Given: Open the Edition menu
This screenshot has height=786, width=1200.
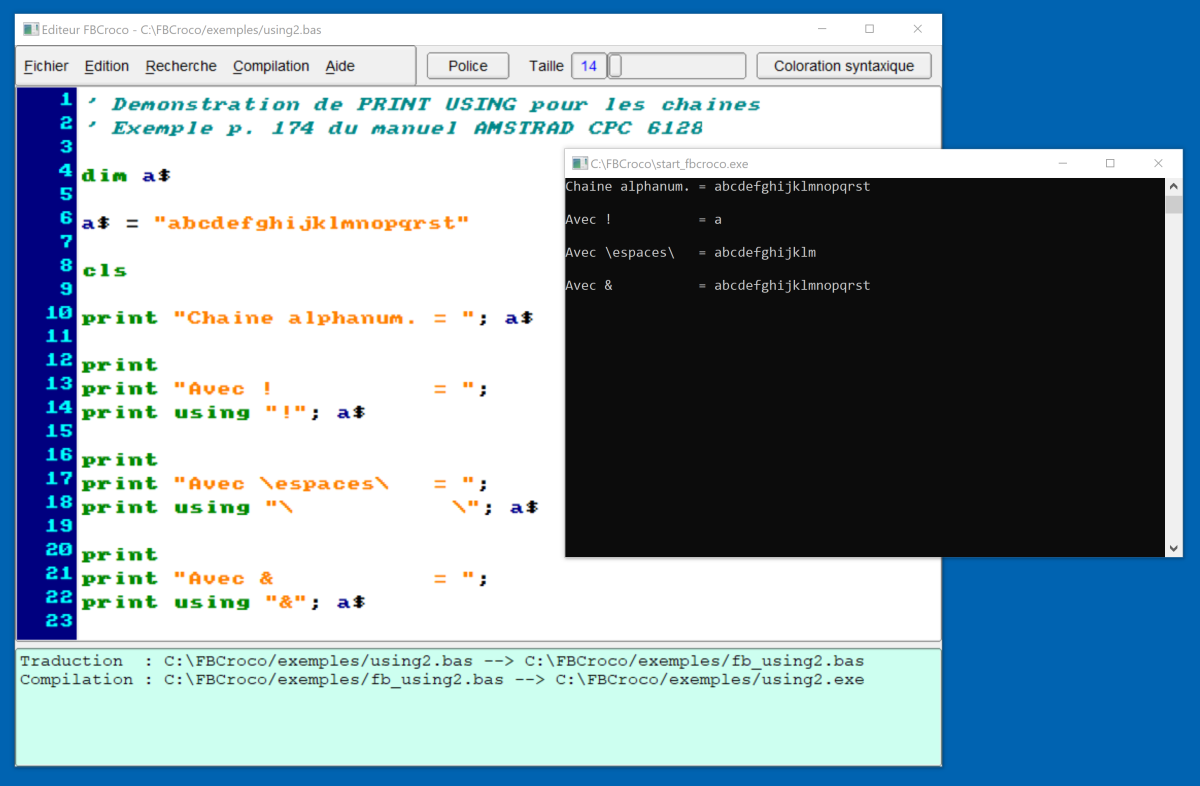Looking at the screenshot, I should (x=106, y=66).
